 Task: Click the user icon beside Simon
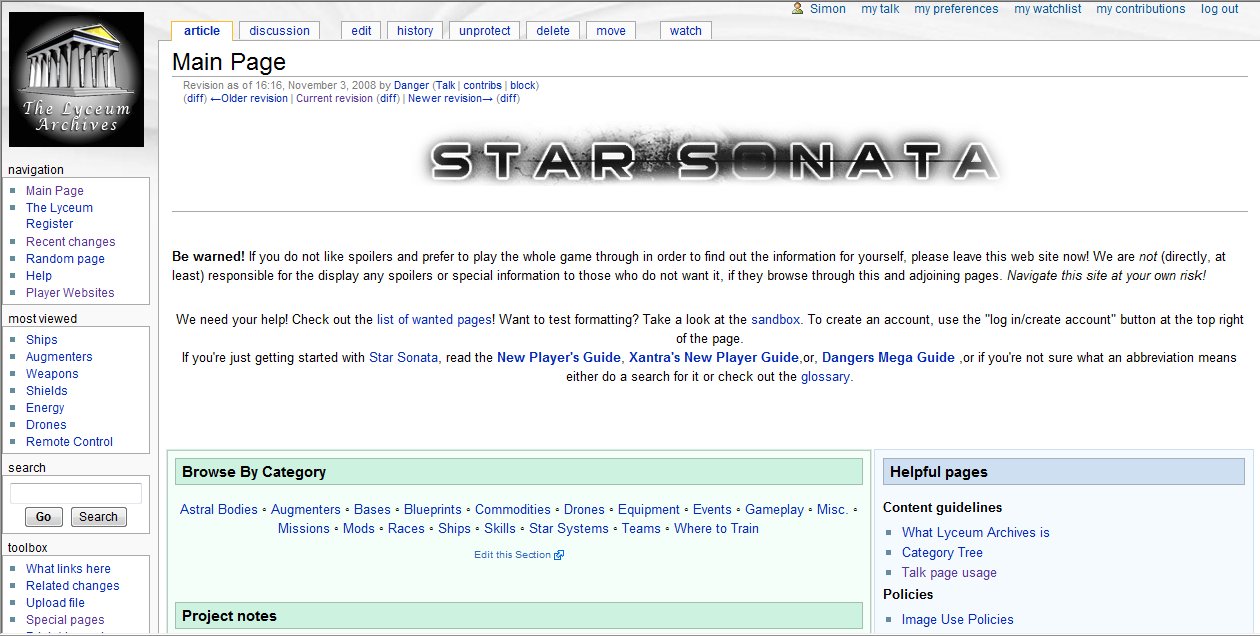coord(798,9)
